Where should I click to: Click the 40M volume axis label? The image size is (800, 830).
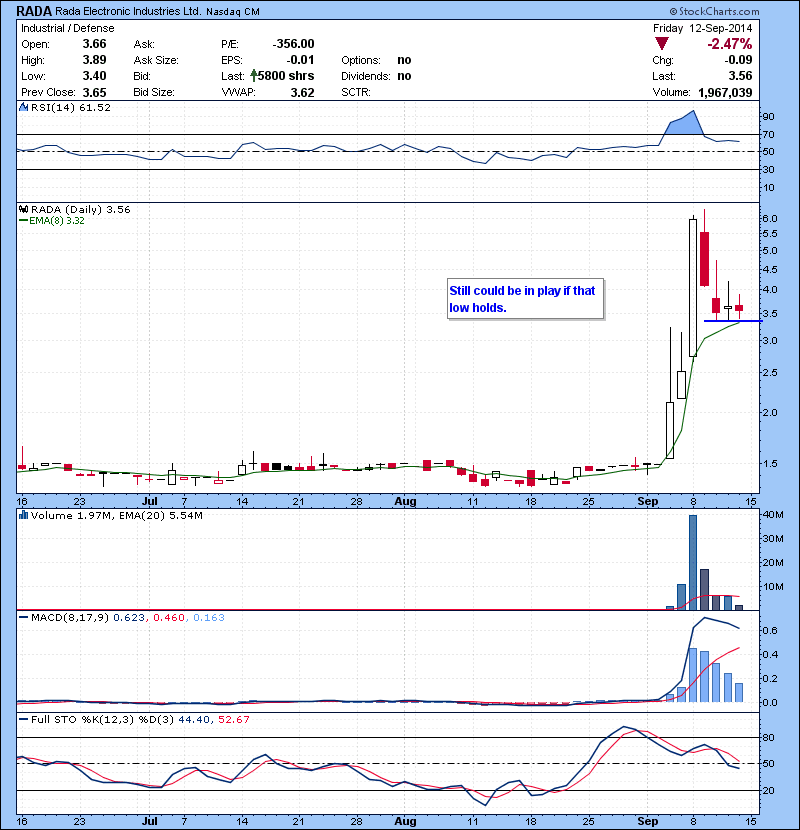pos(773,515)
